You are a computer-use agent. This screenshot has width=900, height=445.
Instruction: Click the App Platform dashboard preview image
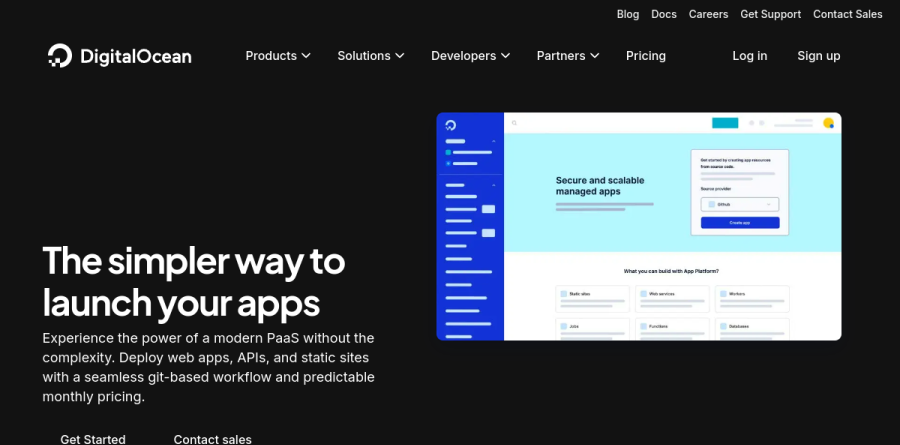(x=639, y=226)
